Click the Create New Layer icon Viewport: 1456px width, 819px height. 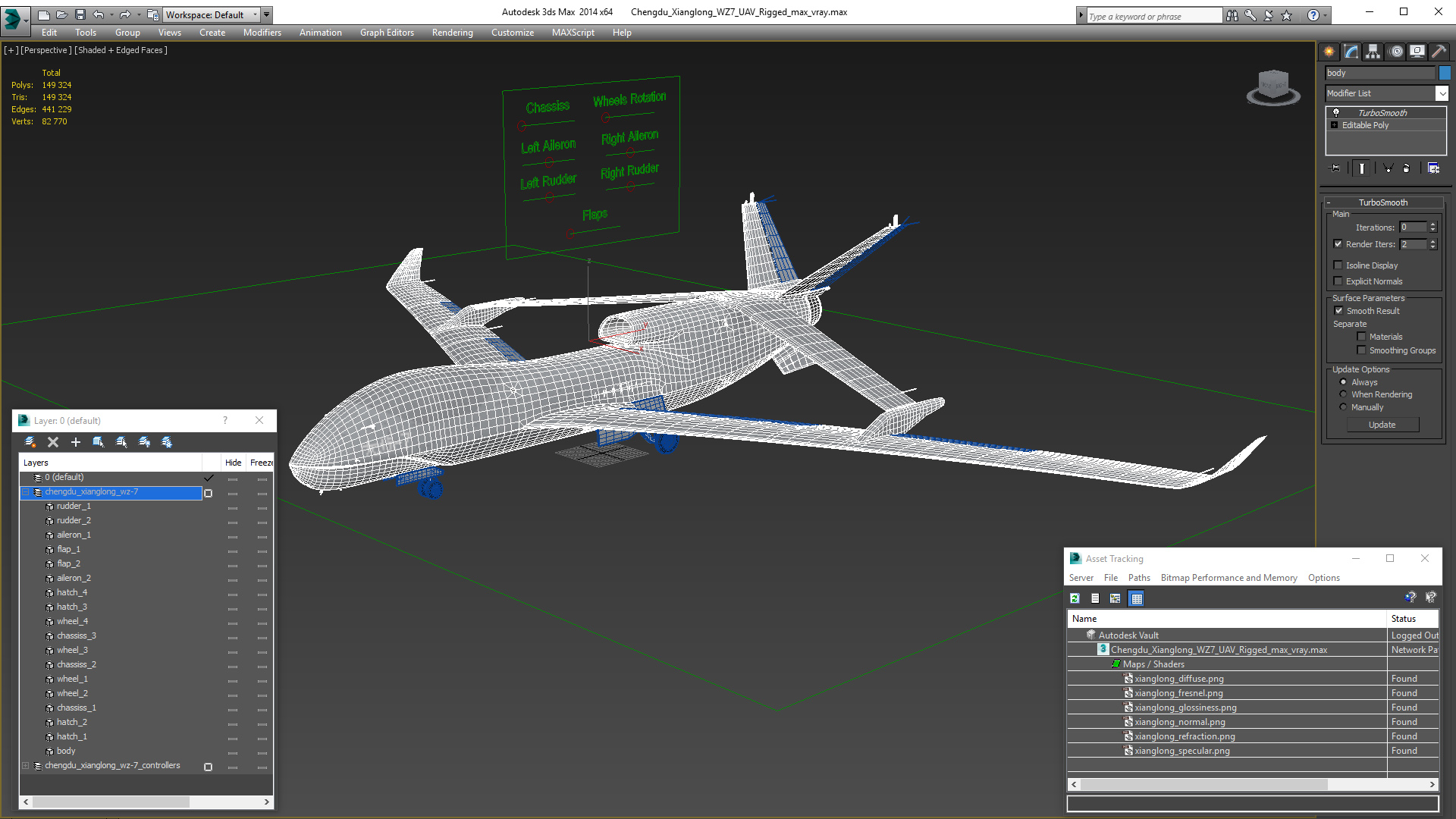tap(30, 442)
